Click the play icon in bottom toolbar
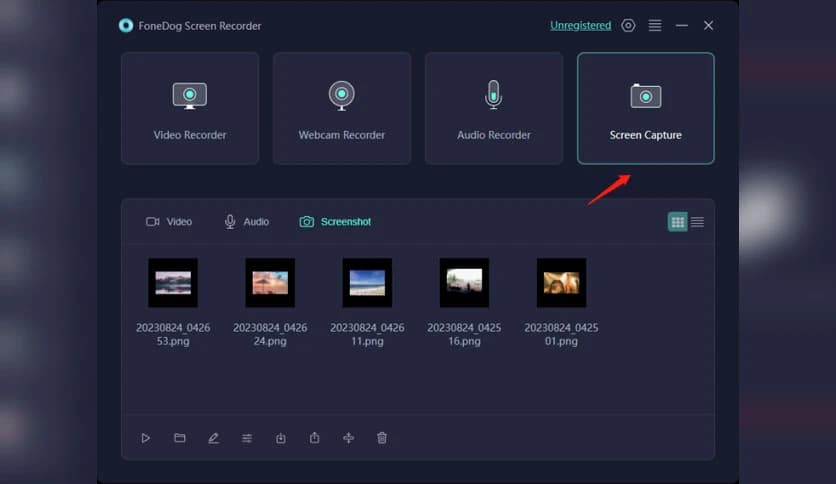Image resolution: width=836 pixels, height=484 pixels. pyautogui.click(x=146, y=438)
